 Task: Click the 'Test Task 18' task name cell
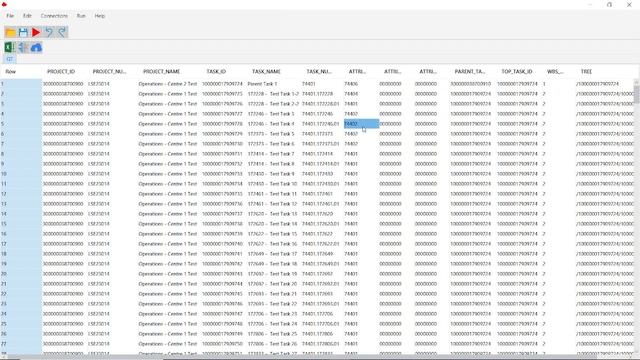pos(272,264)
